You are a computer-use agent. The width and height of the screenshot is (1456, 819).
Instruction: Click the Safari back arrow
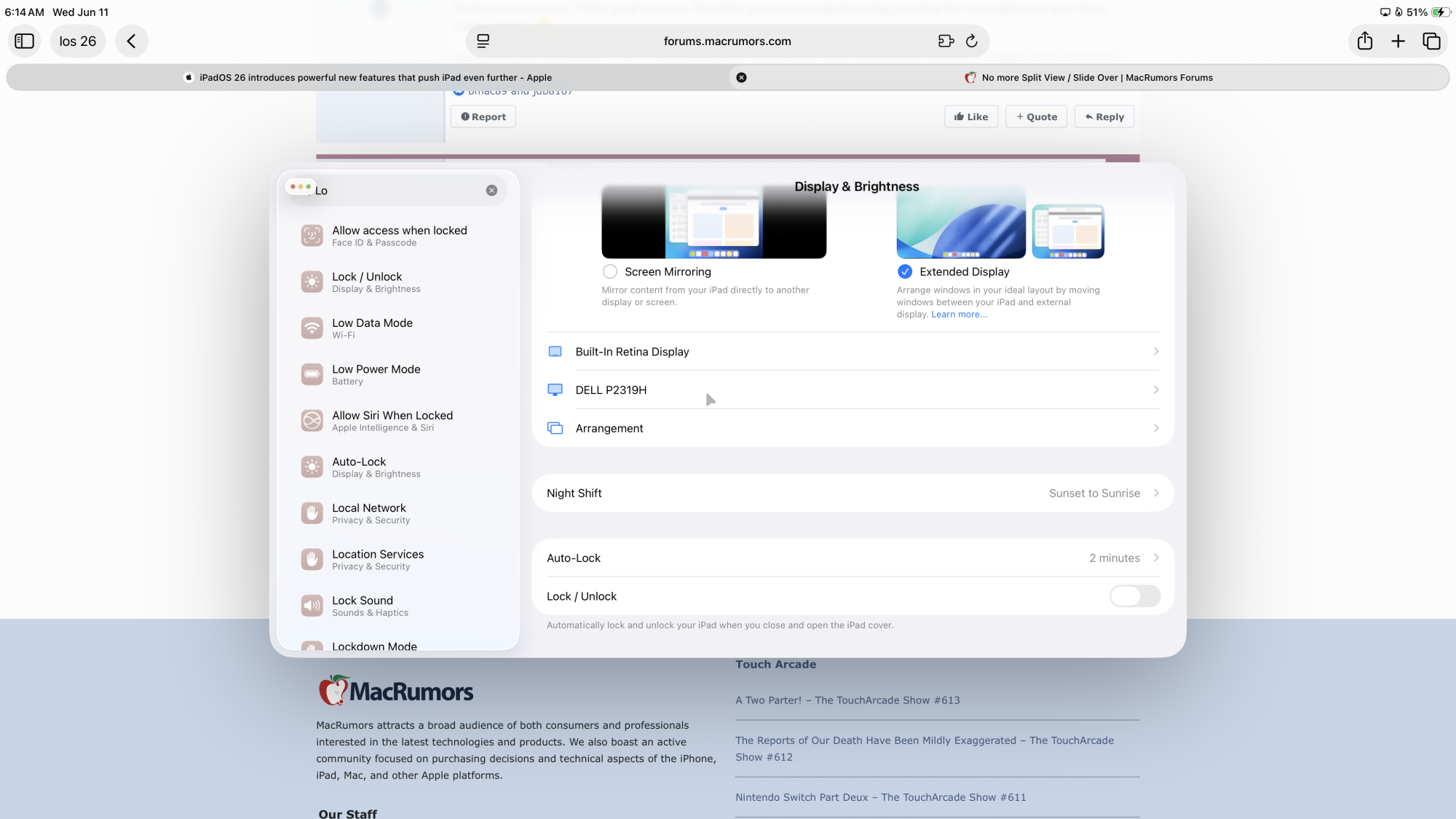[132, 41]
